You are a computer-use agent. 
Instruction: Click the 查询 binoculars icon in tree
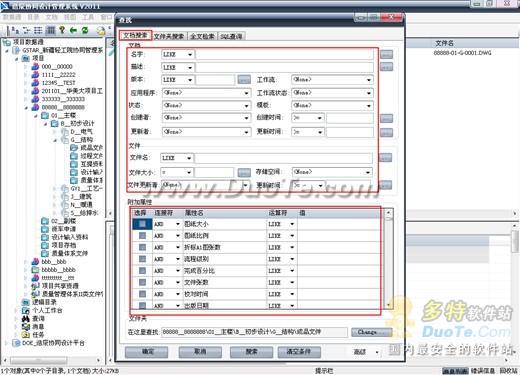[x=26, y=318]
